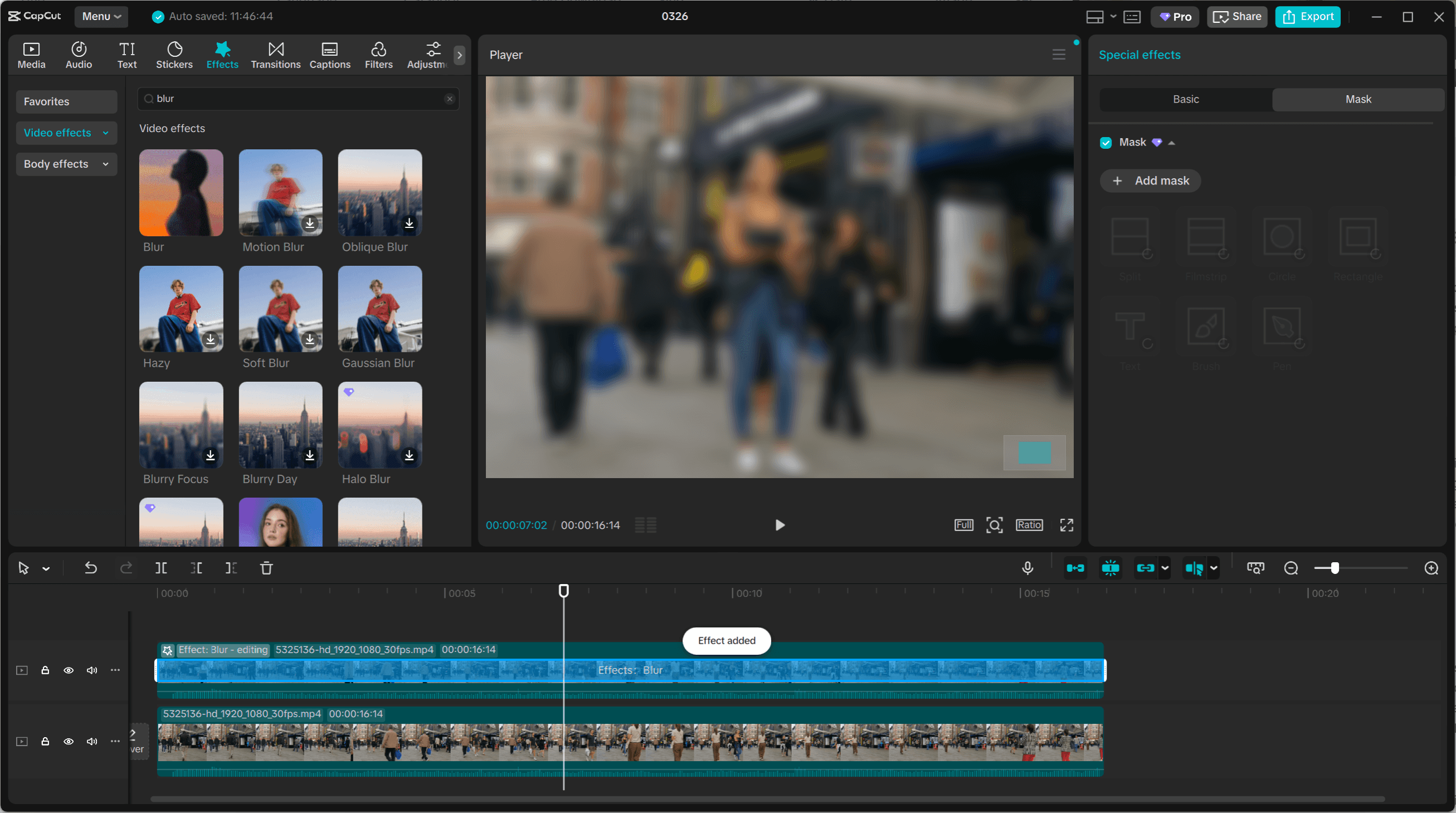Image resolution: width=1456 pixels, height=813 pixels.
Task: Select the Captions panel
Action: pyautogui.click(x=329, y=53)
